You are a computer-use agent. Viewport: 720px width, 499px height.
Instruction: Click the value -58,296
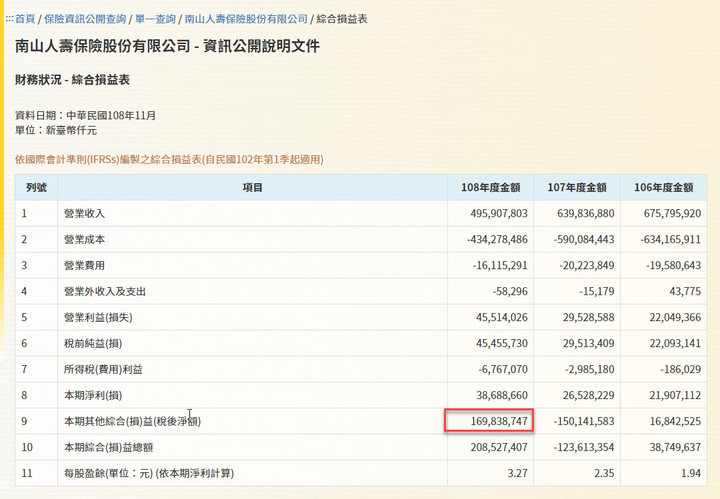pyautogui.click(x=510, y=292)
